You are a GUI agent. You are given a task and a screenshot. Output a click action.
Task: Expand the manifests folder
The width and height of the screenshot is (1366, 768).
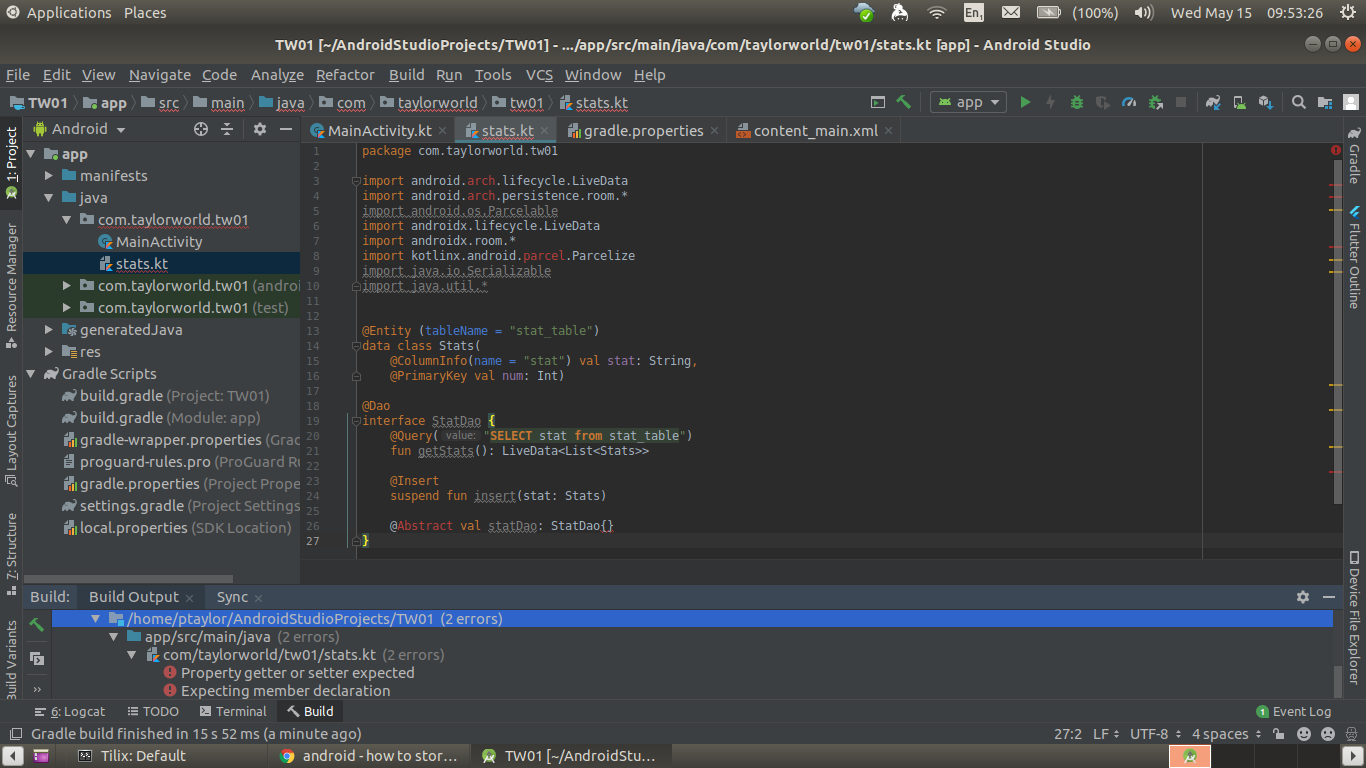click(x=48, y=175)
